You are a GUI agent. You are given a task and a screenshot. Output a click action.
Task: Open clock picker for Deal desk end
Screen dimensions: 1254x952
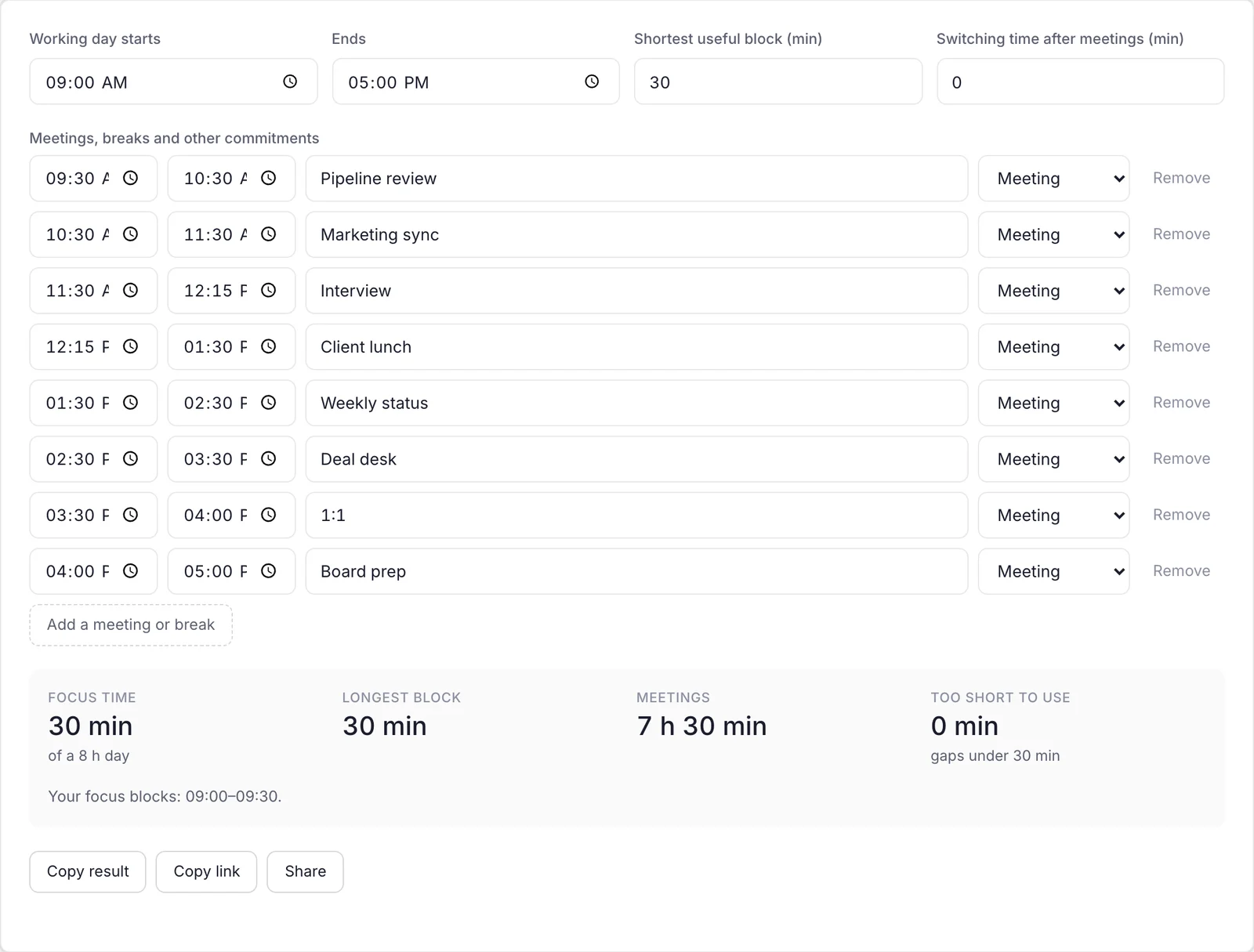(x=269, y=459)
